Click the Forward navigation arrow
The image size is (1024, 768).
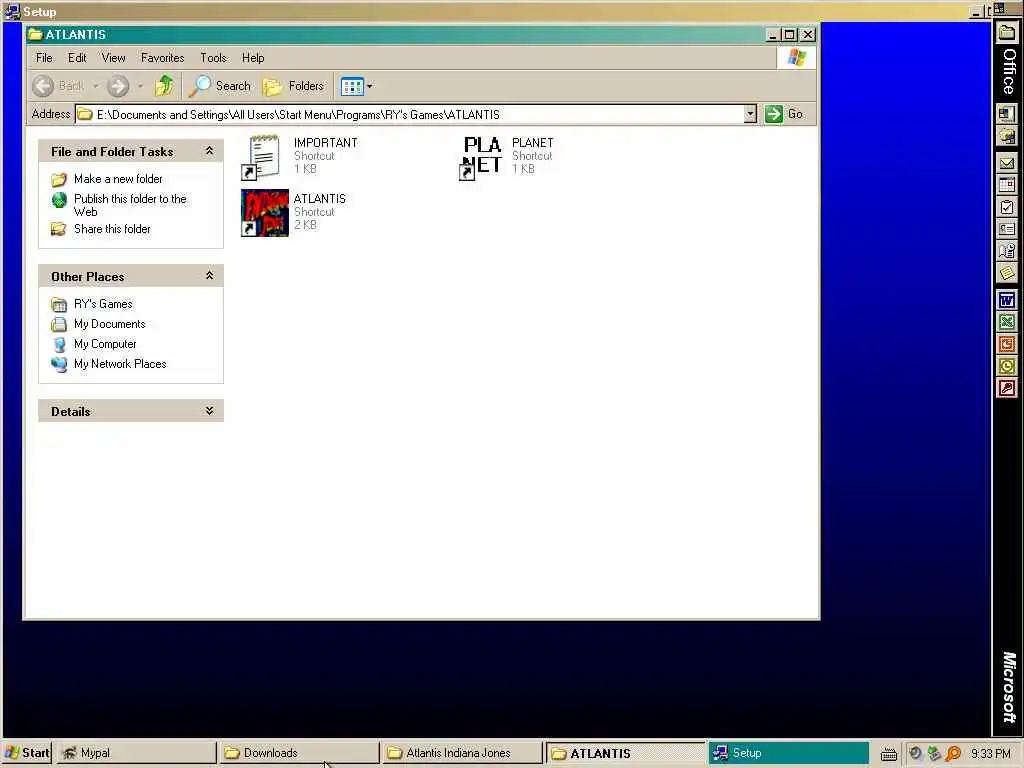(x=118, y=86)
